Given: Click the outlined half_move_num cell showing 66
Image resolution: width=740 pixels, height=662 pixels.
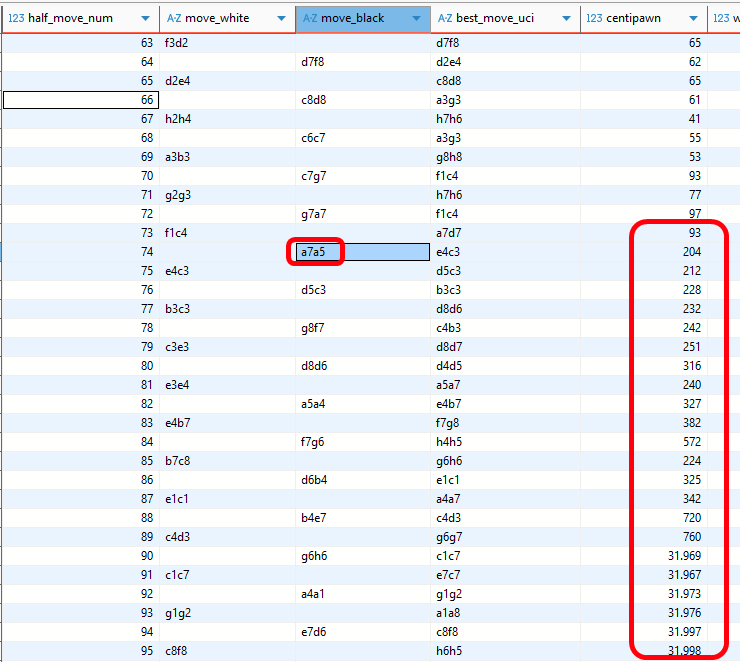Looking at the screenshot, I should (x=80, y=99).
